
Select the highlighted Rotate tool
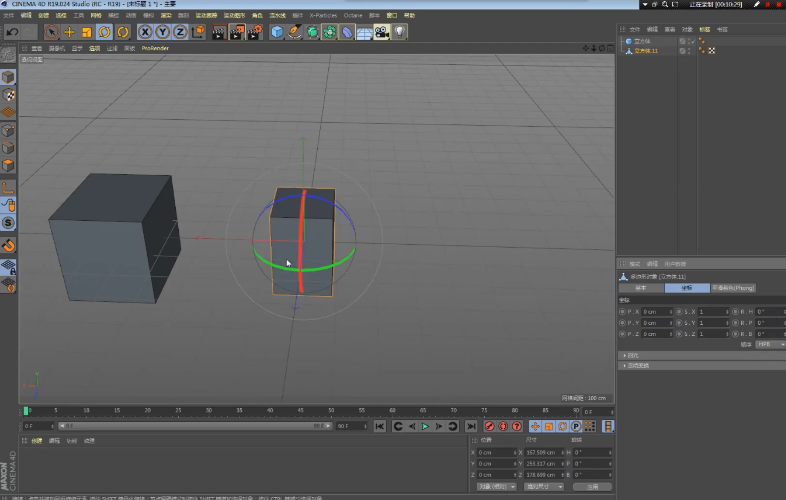click(x=104, y=32)
